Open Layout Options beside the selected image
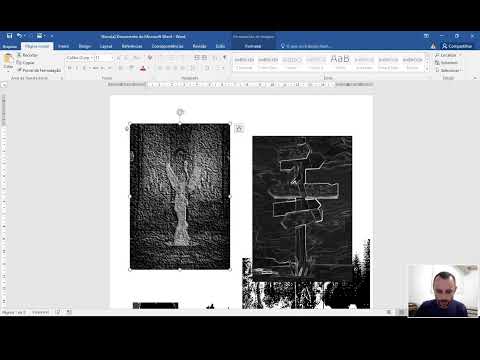This screenshot has width=480, height=360. (x=239, y=128)
